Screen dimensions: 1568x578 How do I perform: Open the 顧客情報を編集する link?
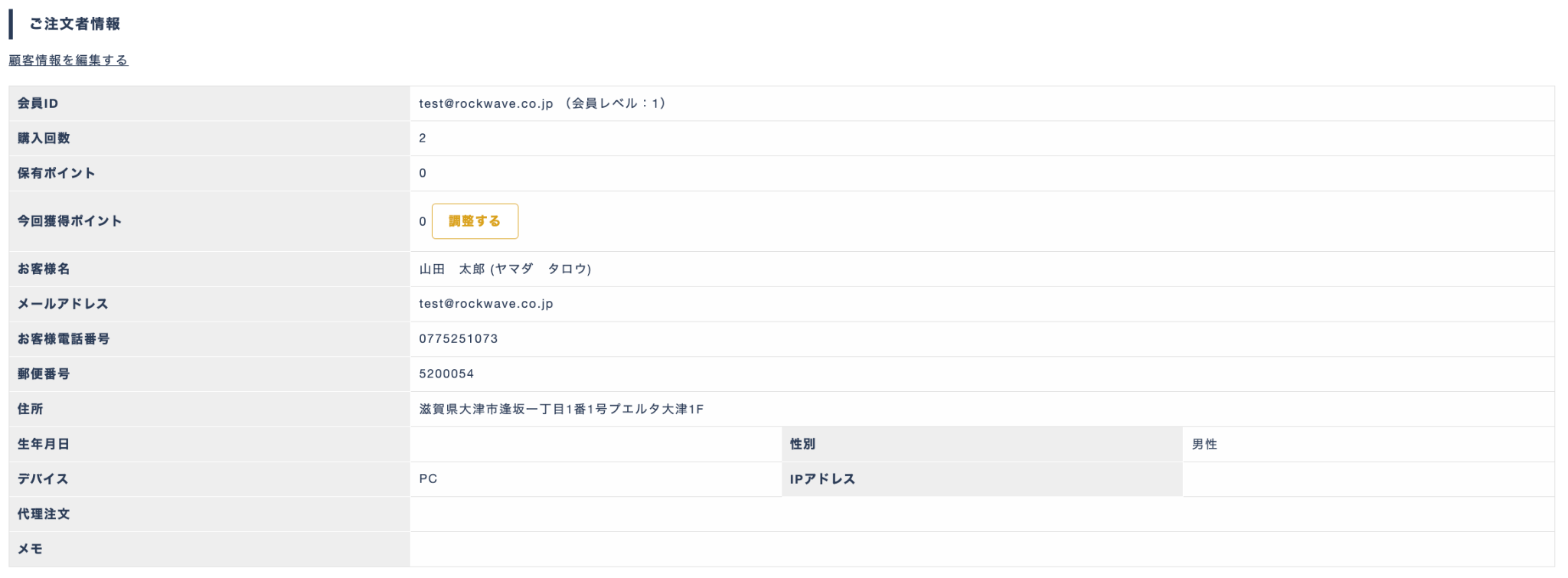point(68,60)
